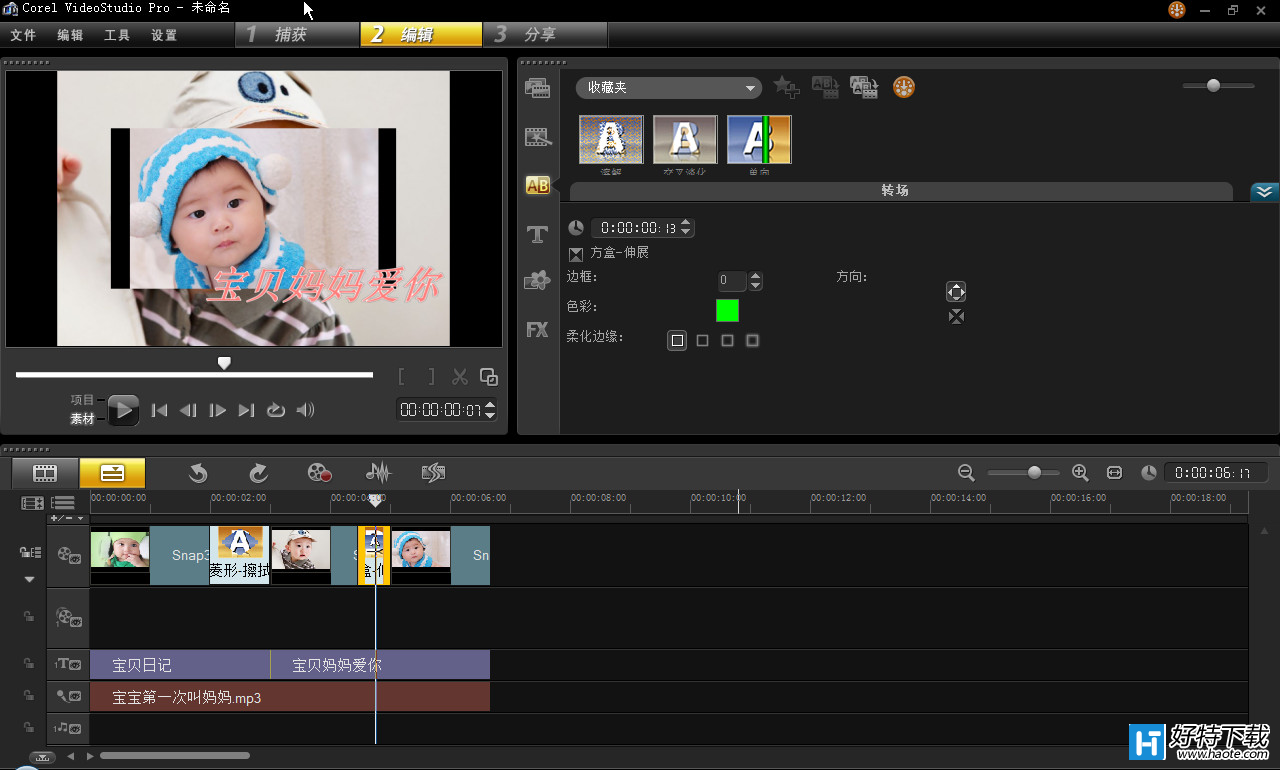Open the 设置 menu
Image resolution: width=1280 pixels, height=770 pixels.
coord(164,35)
